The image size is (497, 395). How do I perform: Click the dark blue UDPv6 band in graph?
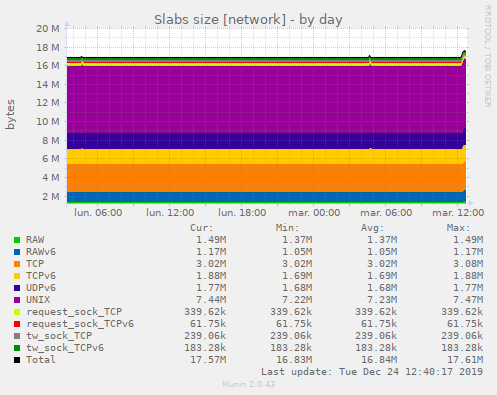pyautogui.click(x=266, y=141)
